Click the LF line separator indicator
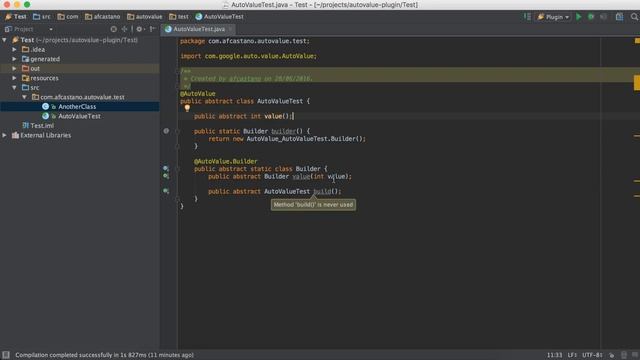The height and width of the screenshot is (360, 640). [x=572, y=355]
